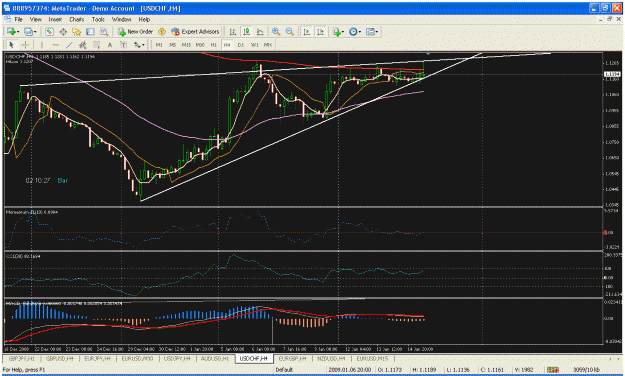Open the Navigator panel with star icon
The image size is (625, 376).
click(x=77, y=31)
